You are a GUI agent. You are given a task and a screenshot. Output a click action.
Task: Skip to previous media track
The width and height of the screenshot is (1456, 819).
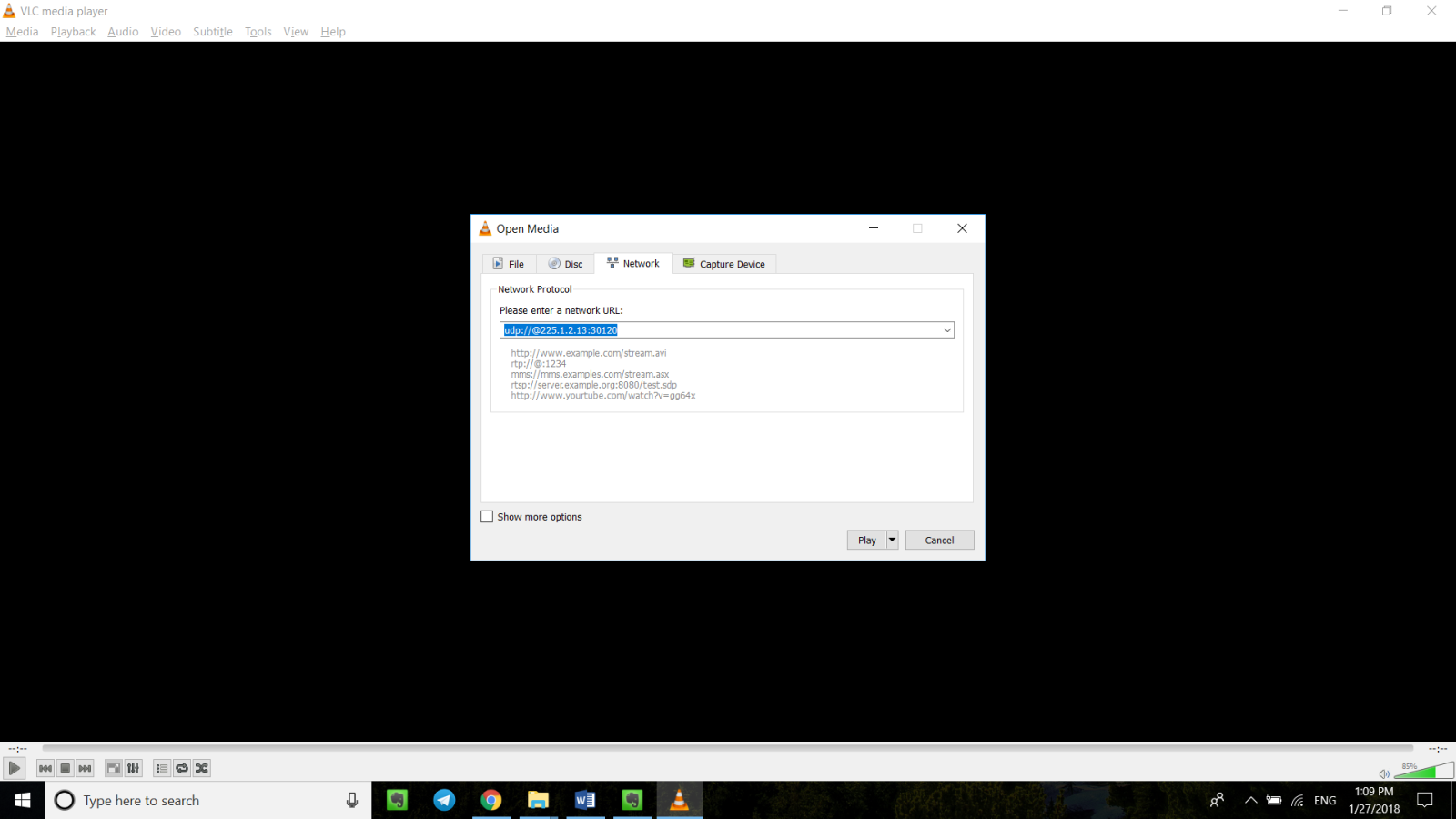click(x=45, y=768)
